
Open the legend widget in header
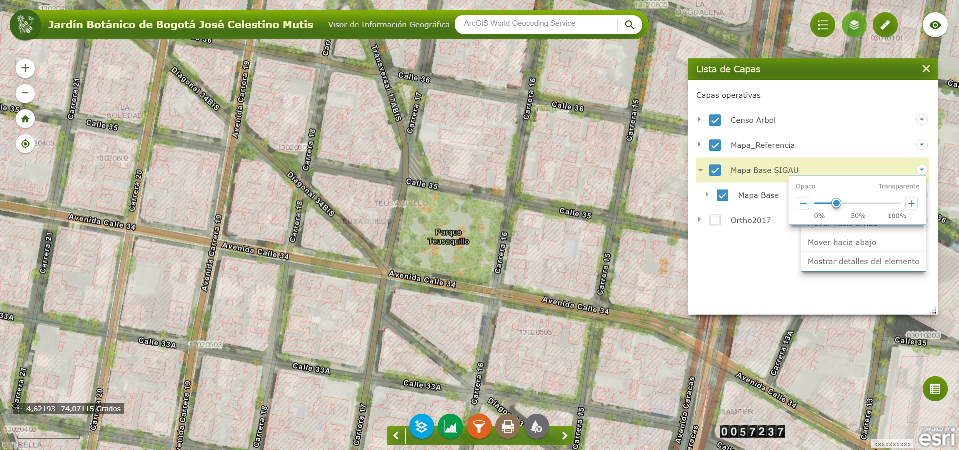click(x=823, y=25)
